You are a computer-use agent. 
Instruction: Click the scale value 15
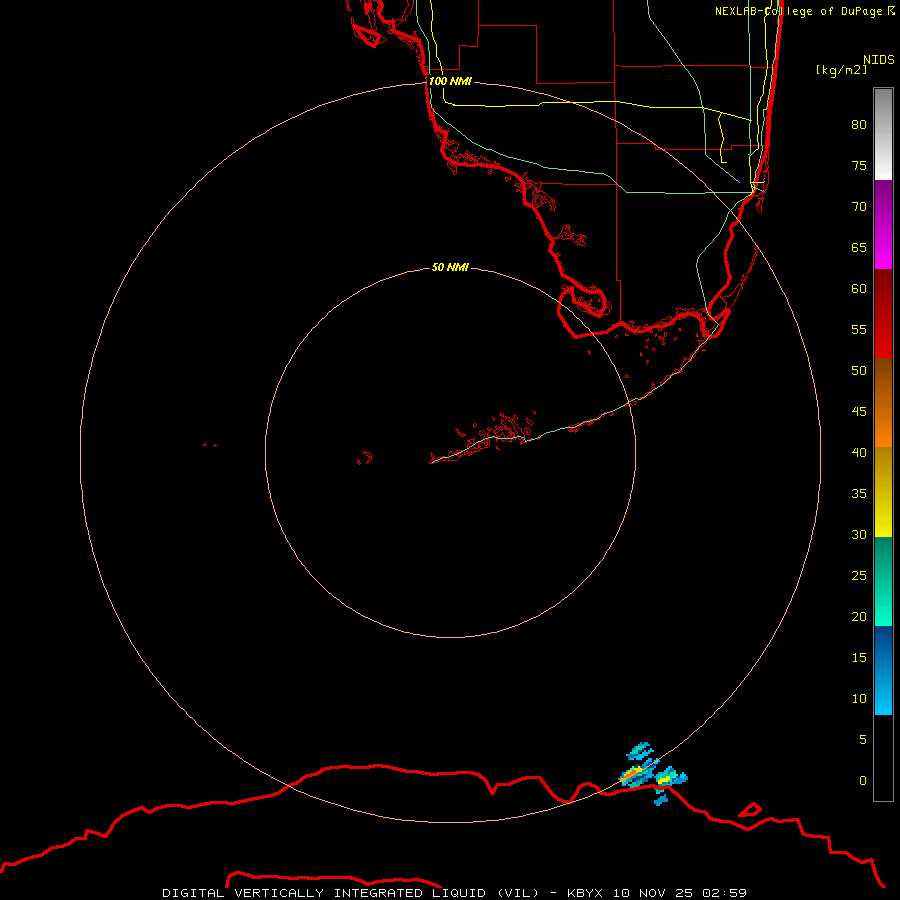click(x=859, y=658)
